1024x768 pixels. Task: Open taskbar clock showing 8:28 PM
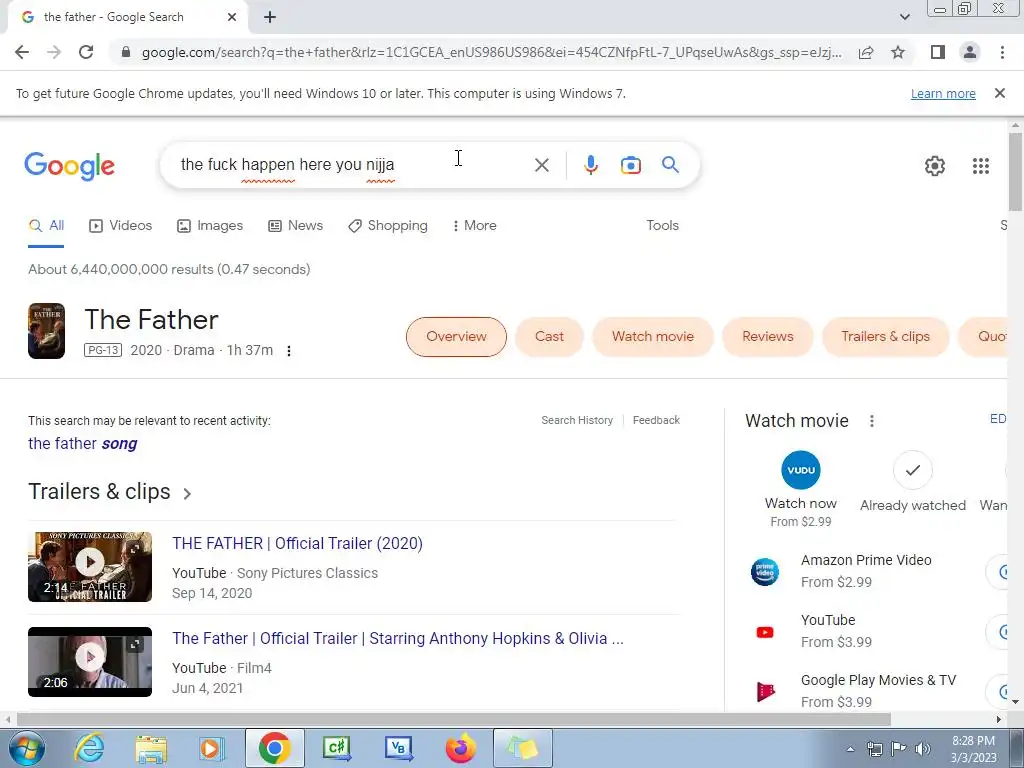click(973, 749)
